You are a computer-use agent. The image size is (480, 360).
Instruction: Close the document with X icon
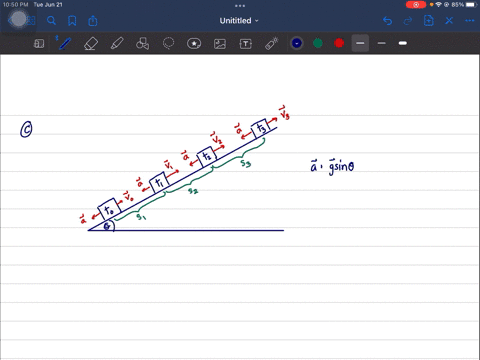pos(449,21)
